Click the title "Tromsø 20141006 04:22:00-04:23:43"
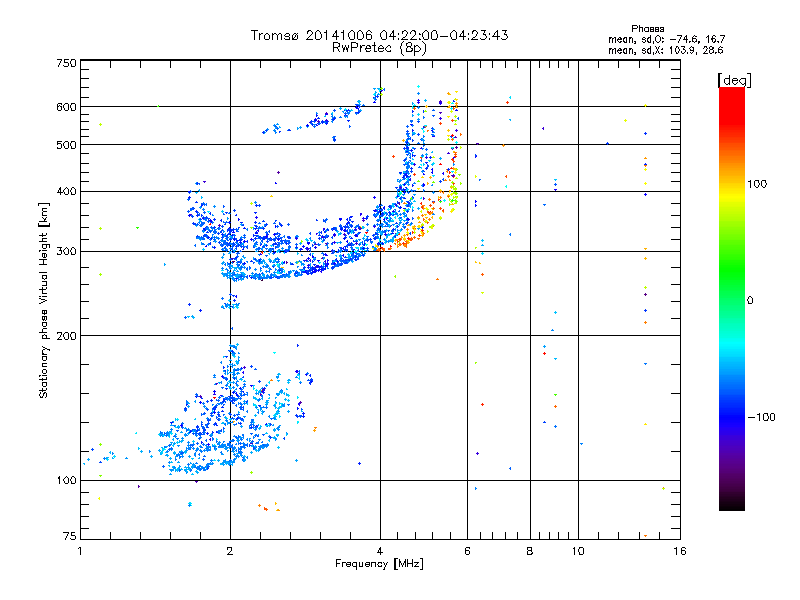The image size is (800, 600). tap(379, 35)
